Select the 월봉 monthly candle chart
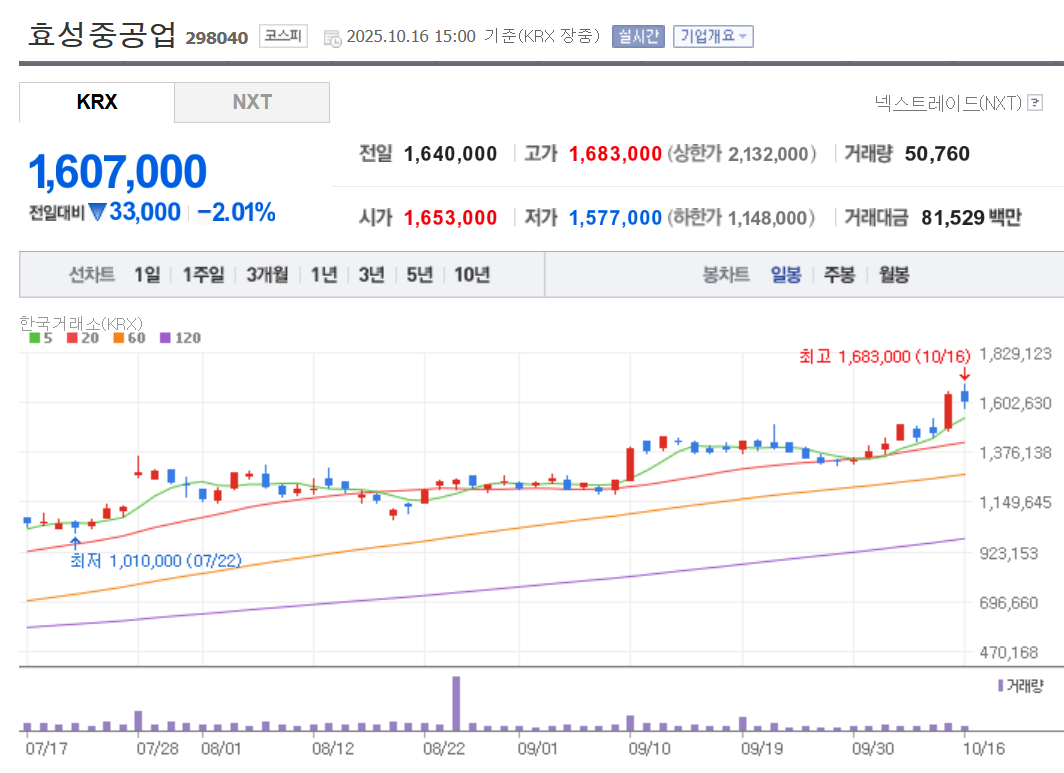1064x773 pixels. [x=894, y=275]
